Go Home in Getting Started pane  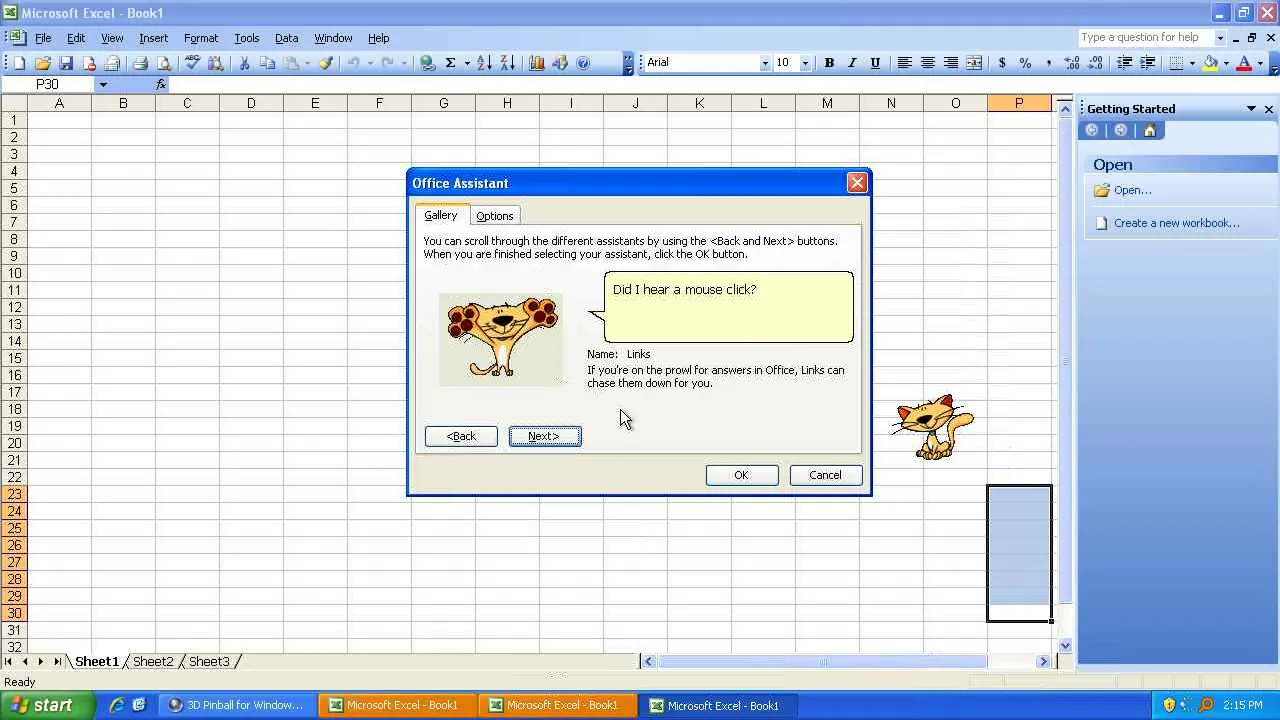1150,131
